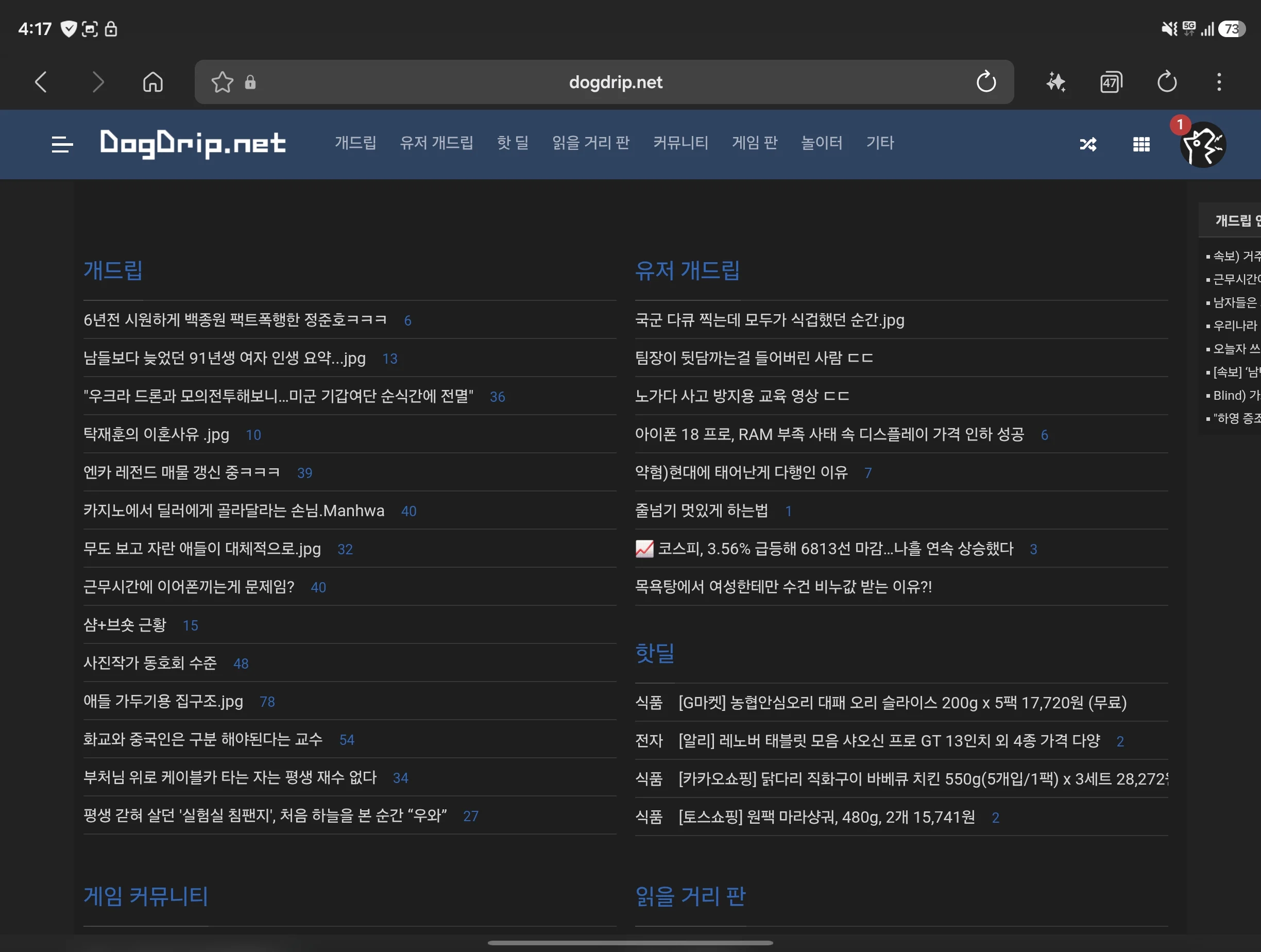Screen dimensions: 1261x952
Task: Open the 핫딜 section heading
Action: point(655,653)
